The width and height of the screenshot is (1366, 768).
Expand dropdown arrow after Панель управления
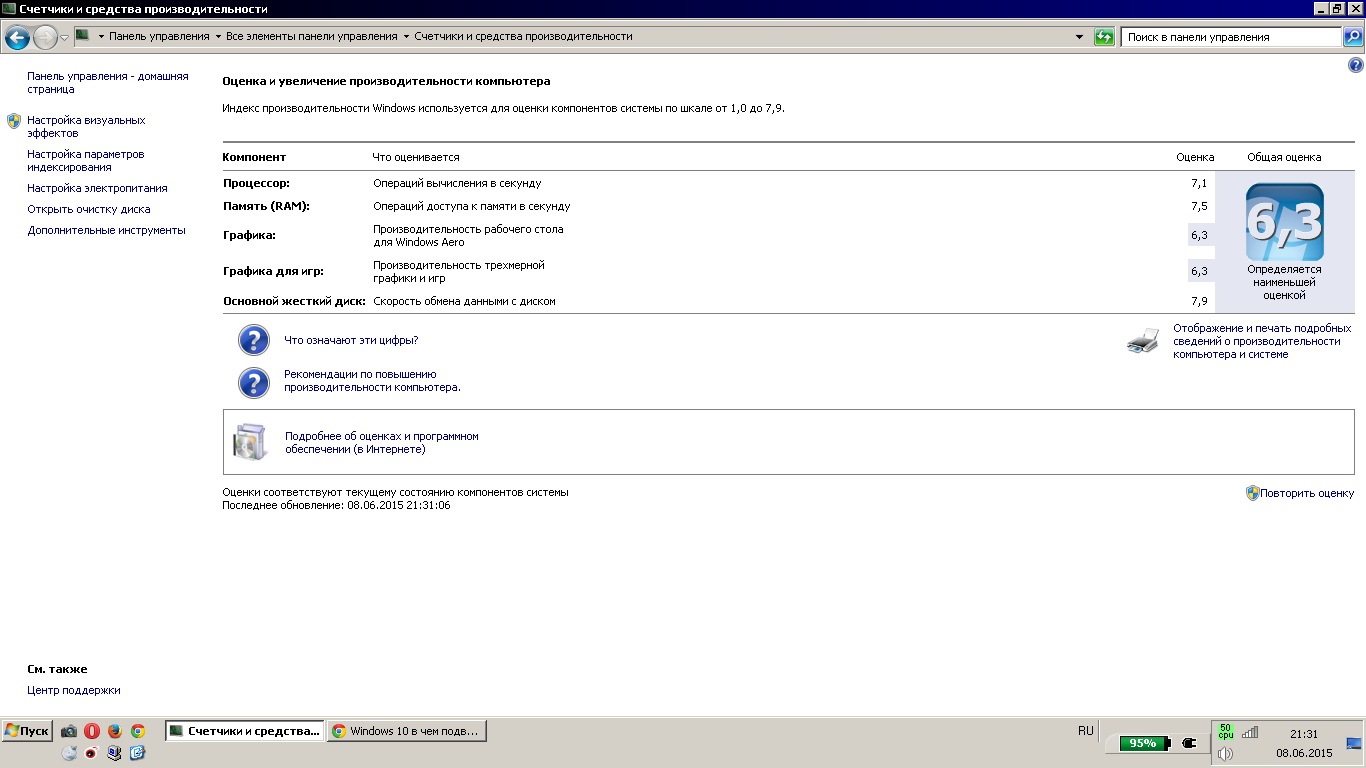click(x=218, y=37)
